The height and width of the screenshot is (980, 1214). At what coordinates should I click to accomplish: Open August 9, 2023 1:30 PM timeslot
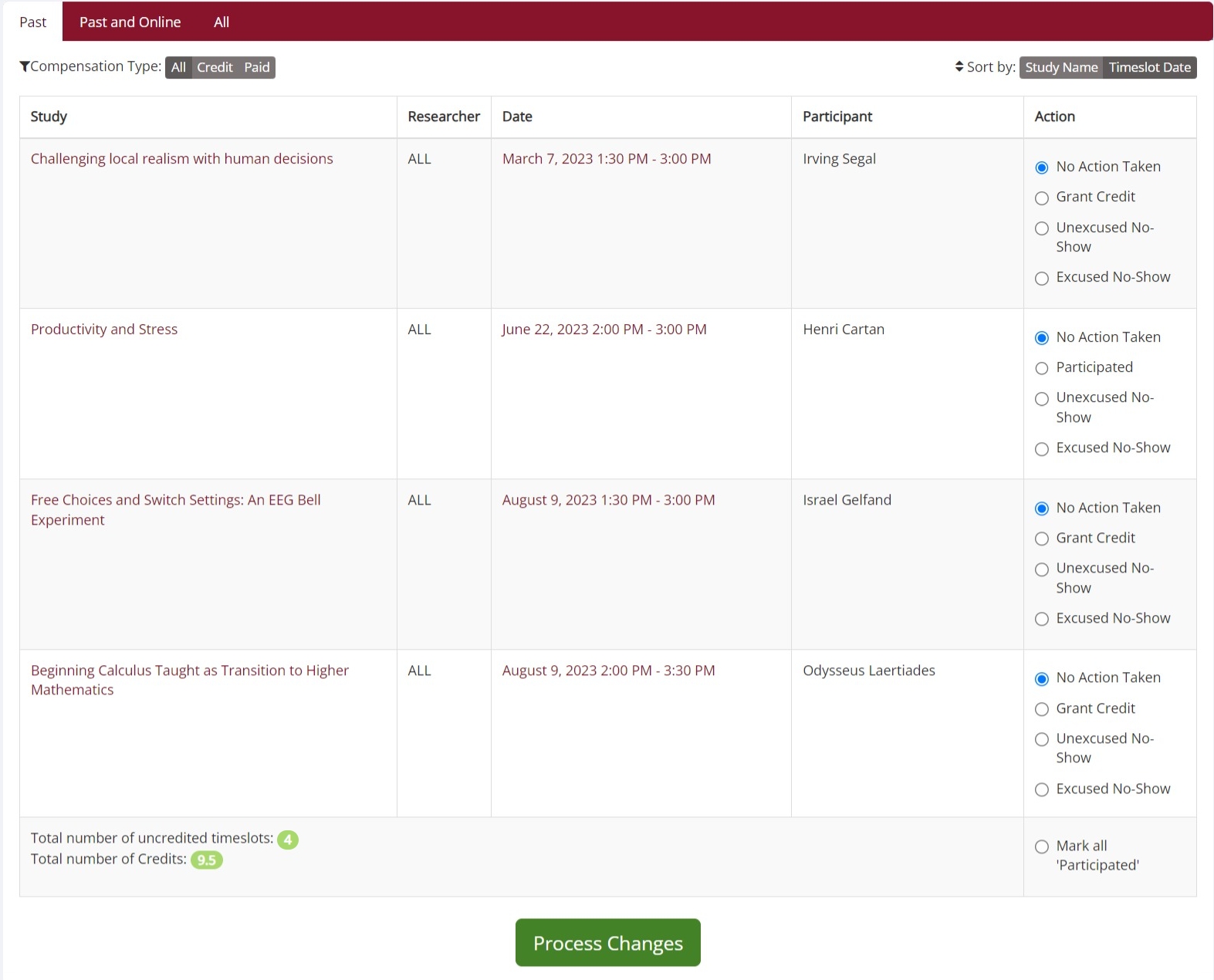click(609, 499)
